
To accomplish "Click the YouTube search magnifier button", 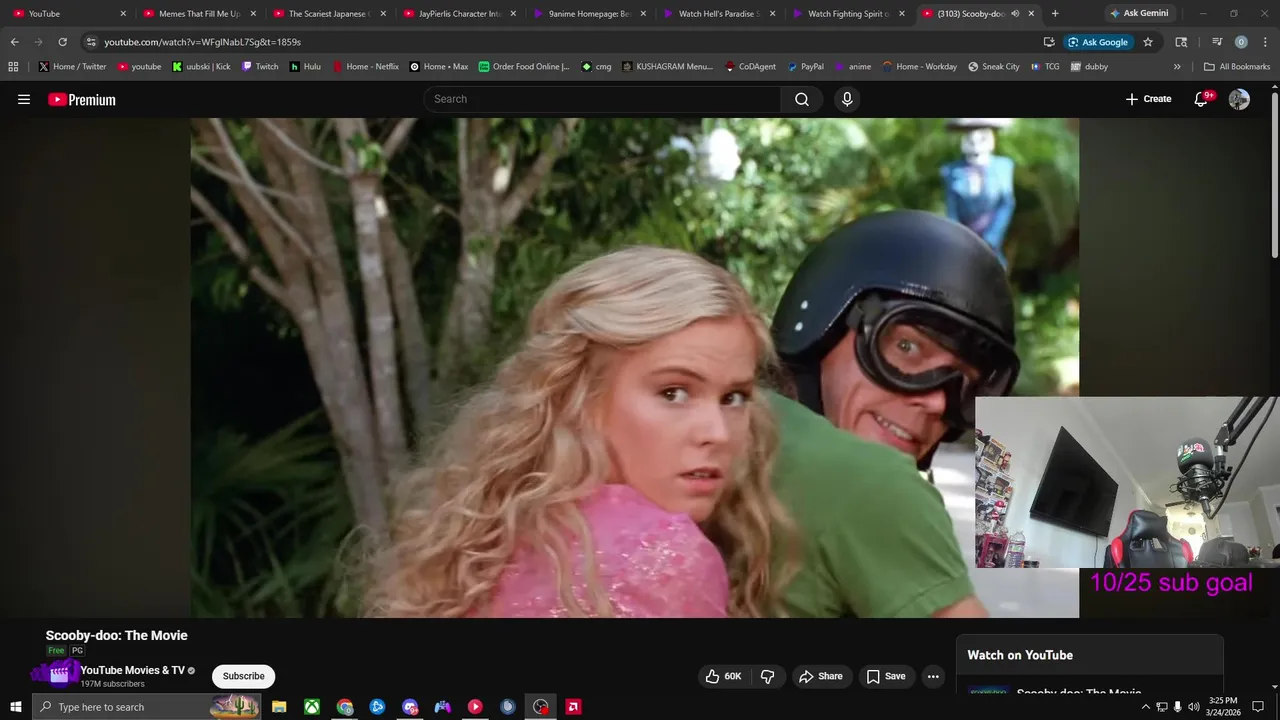I will pos(802,99).
